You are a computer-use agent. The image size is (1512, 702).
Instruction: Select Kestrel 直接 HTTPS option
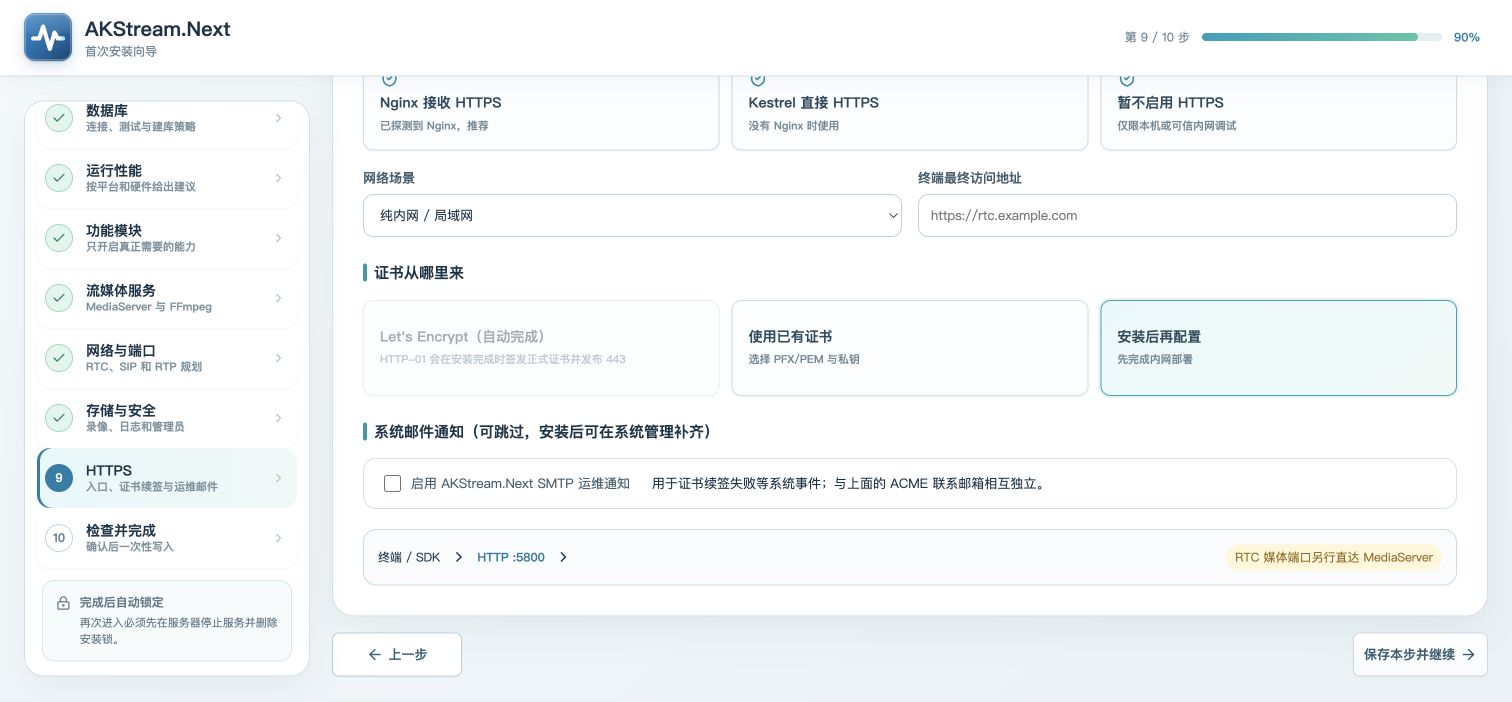tap(910, 112)
